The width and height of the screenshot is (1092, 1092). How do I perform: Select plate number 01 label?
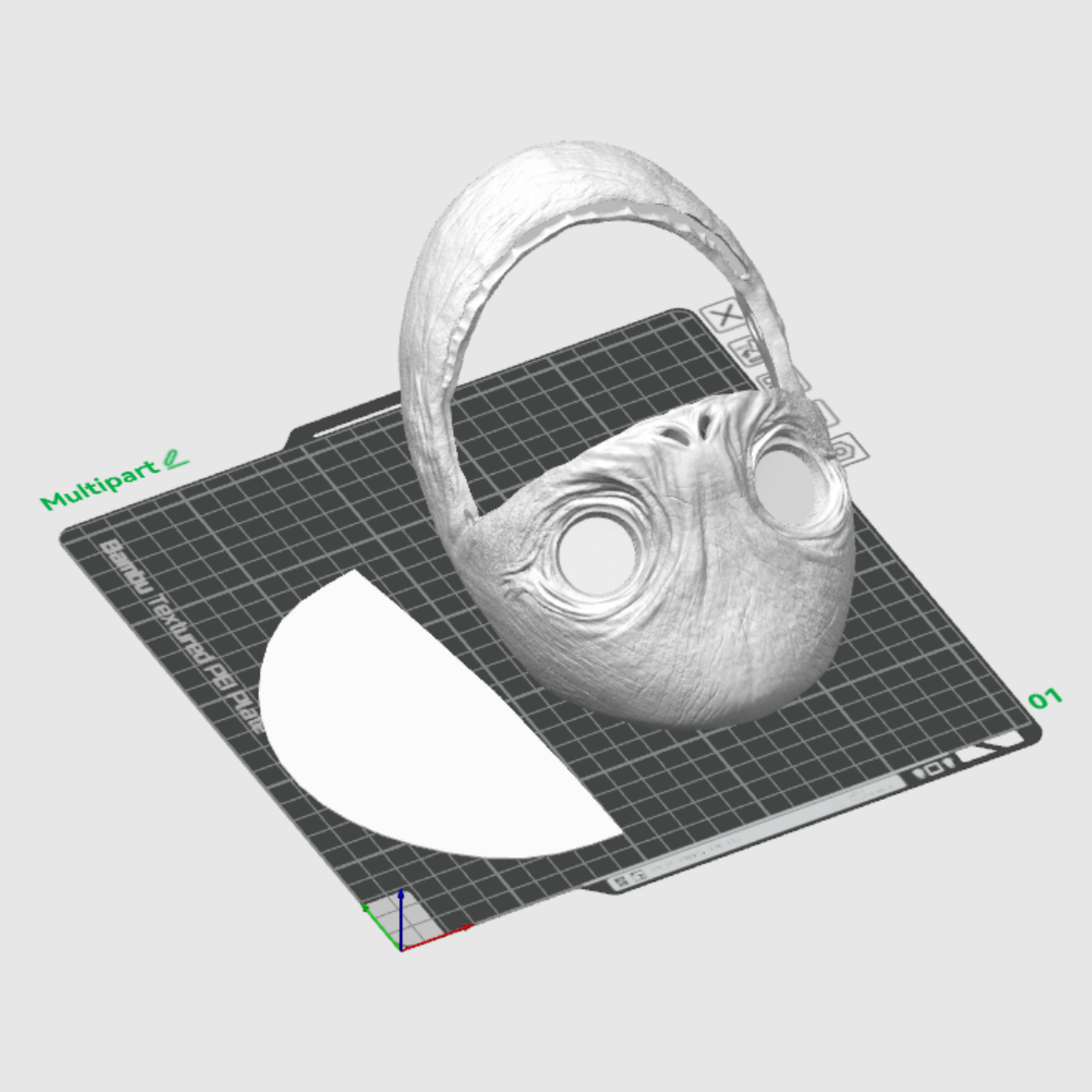[x=1045, y=699]
